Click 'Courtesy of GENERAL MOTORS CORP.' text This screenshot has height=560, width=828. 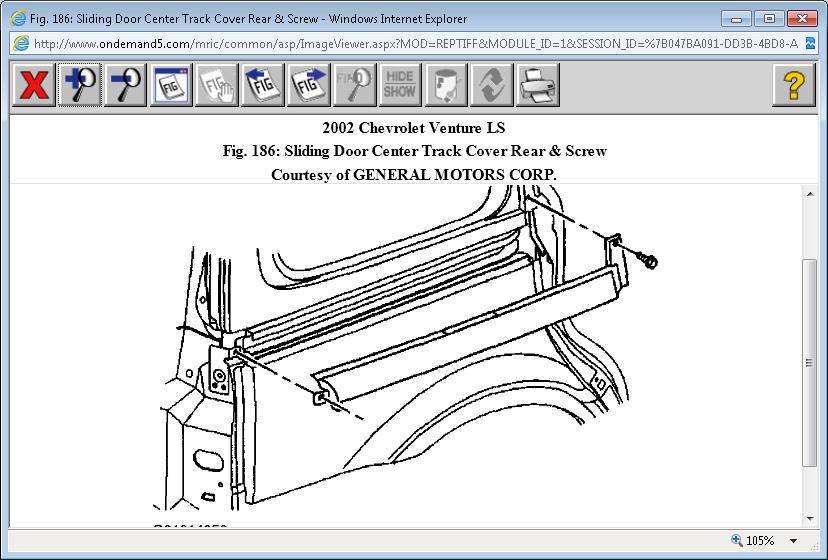(x=413, y=175)
